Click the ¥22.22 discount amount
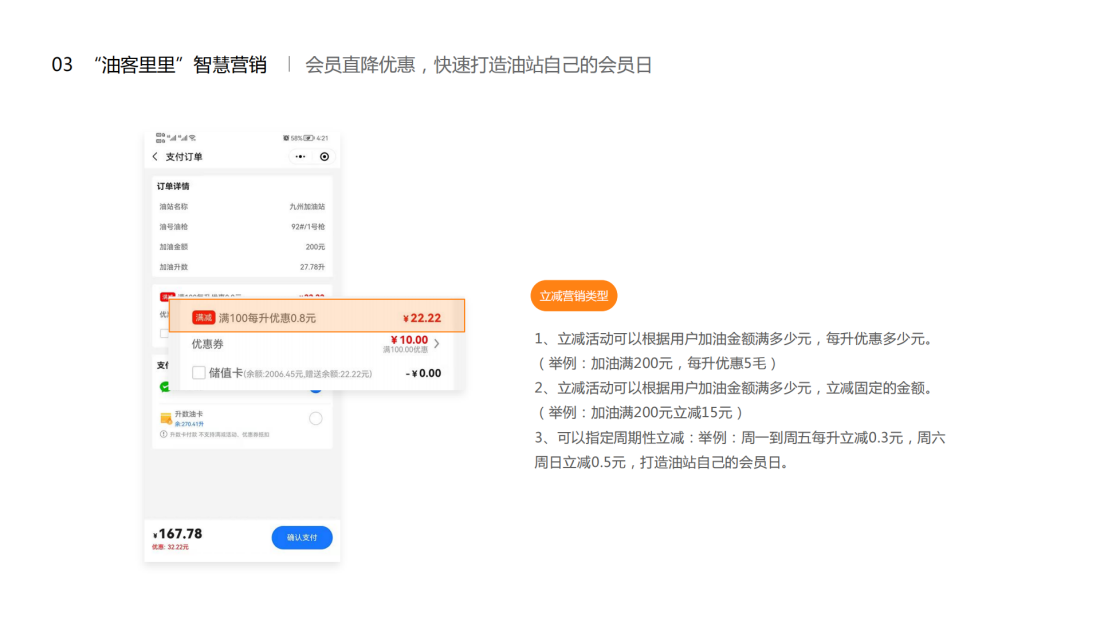The image size is (1100, 618). pos(422,318)
